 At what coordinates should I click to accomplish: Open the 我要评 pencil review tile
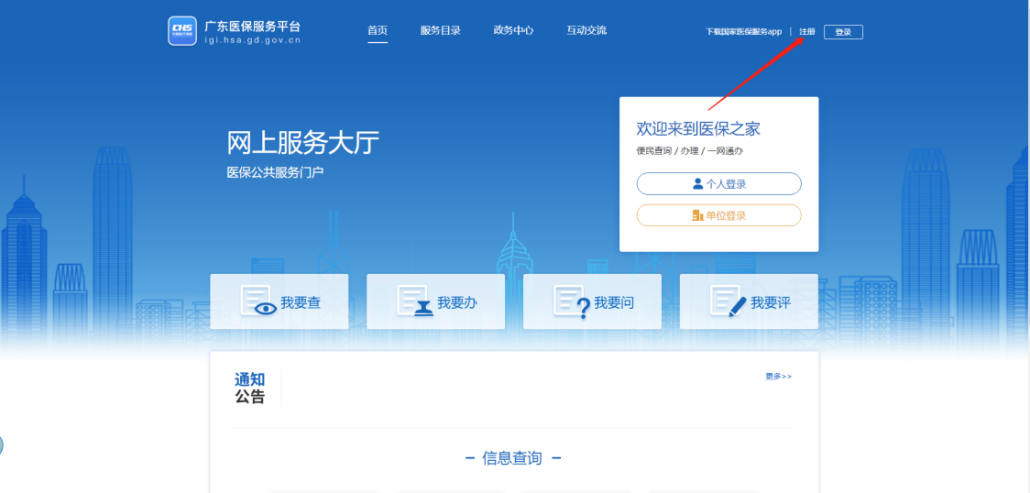(x=749, y=302)
